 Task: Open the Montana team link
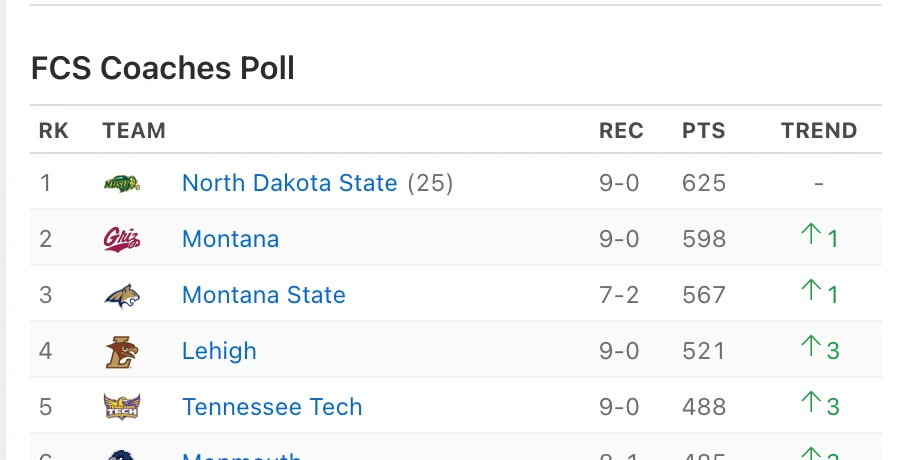230,239
